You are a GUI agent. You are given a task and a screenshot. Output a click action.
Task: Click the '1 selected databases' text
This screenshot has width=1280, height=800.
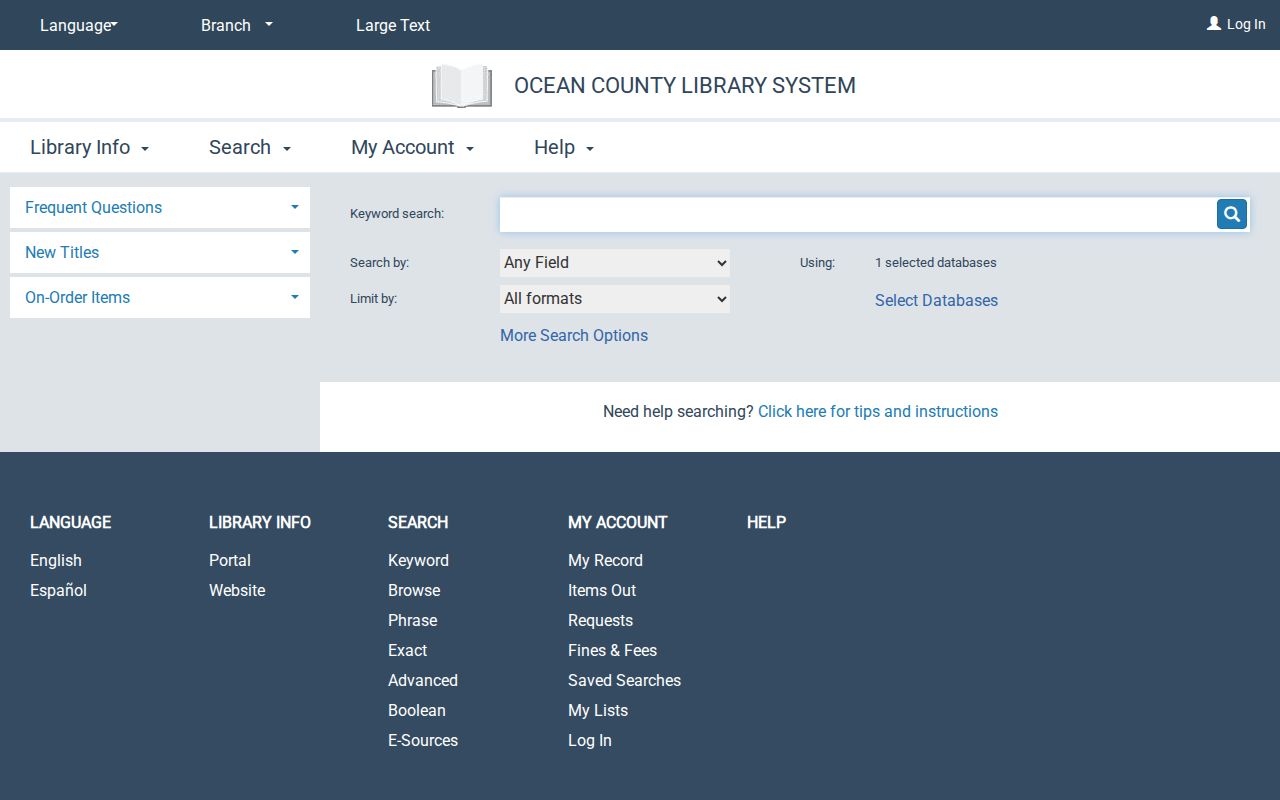point(935,263)
